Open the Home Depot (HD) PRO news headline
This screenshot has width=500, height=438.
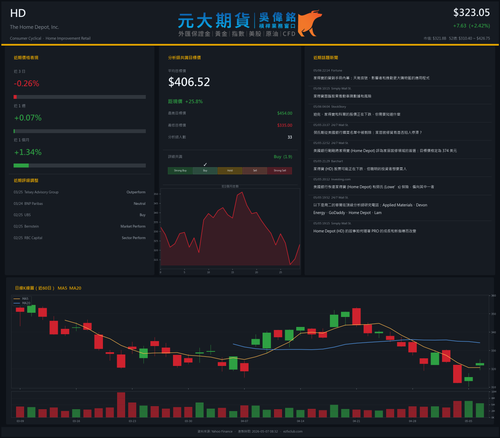[x=364, y=231]
